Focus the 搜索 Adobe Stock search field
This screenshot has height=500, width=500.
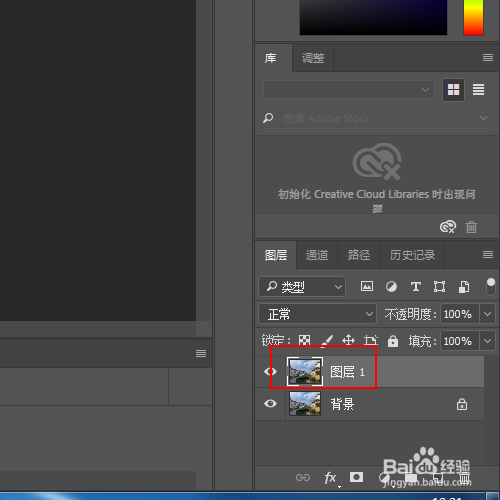pos(377,118)
